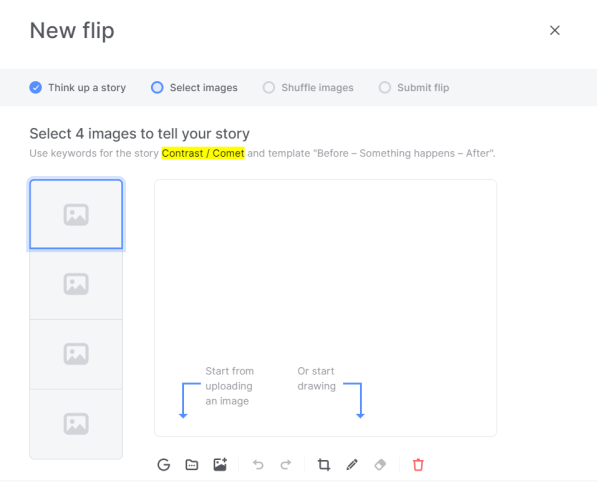597x485 pixels.
Task: Select the fourth image slot thumbnail
Action: click(x=76, y=424)
